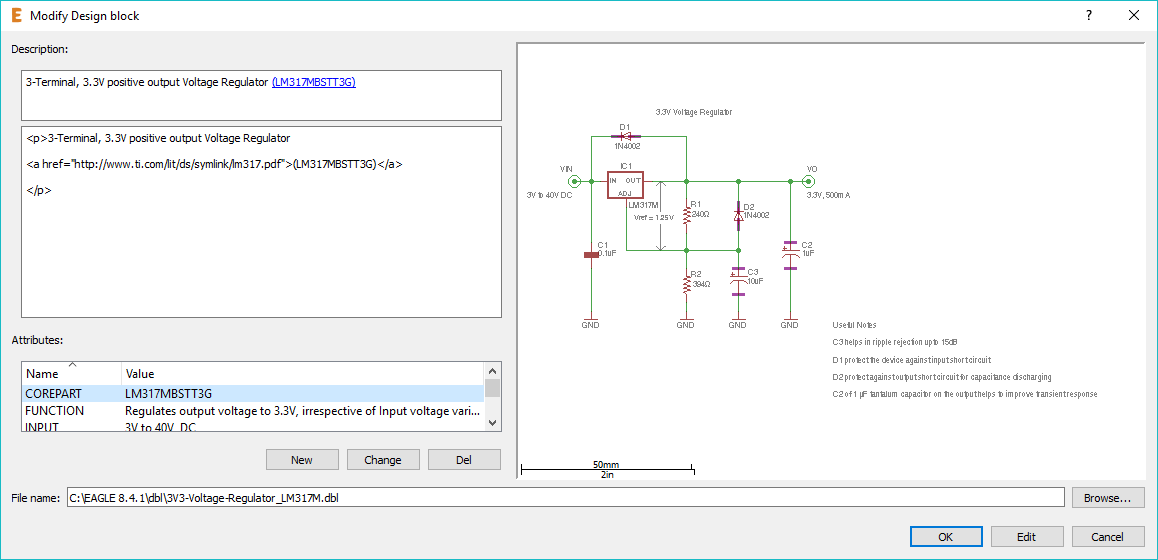Click the GND symbol below C2

coord(790,323)
